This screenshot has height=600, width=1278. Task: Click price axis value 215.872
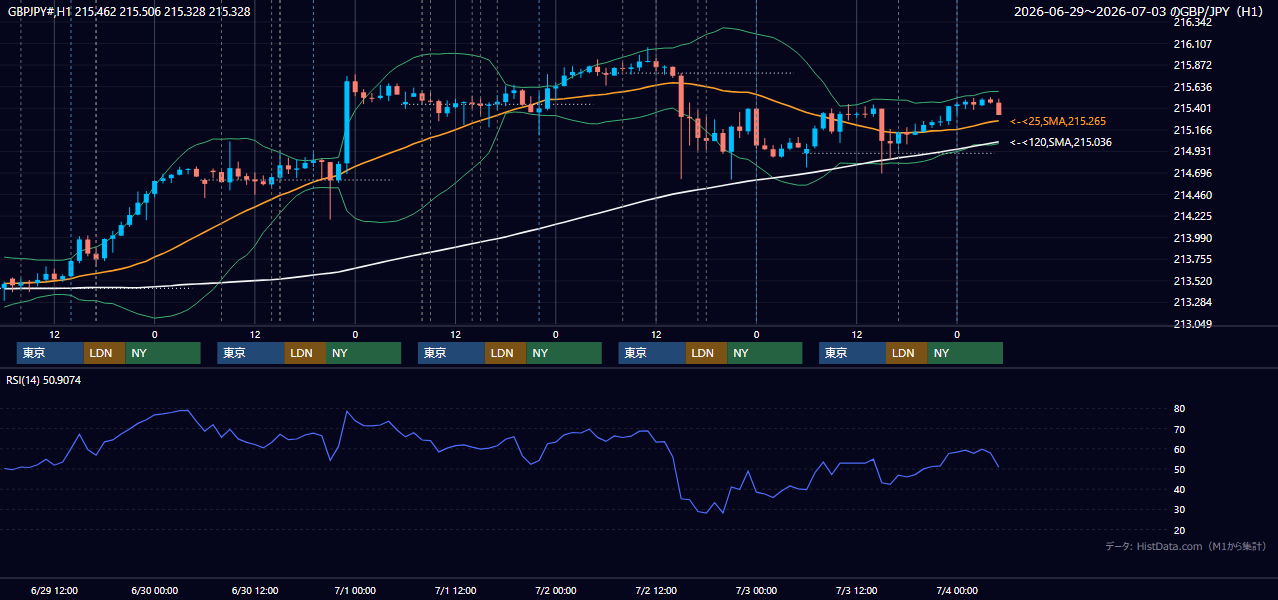pos(1192,65)
